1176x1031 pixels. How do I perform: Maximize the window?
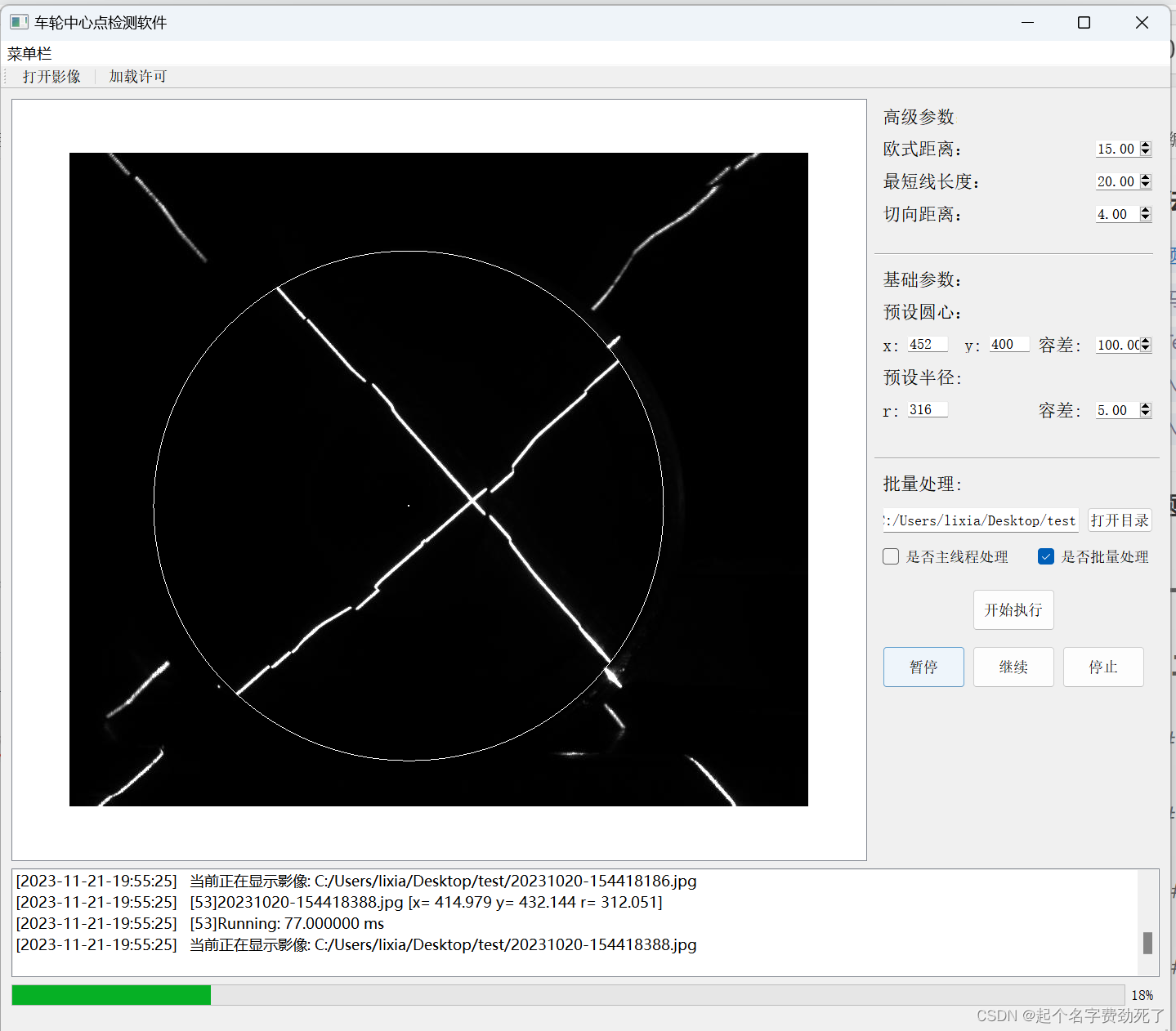pos(1084,23)
